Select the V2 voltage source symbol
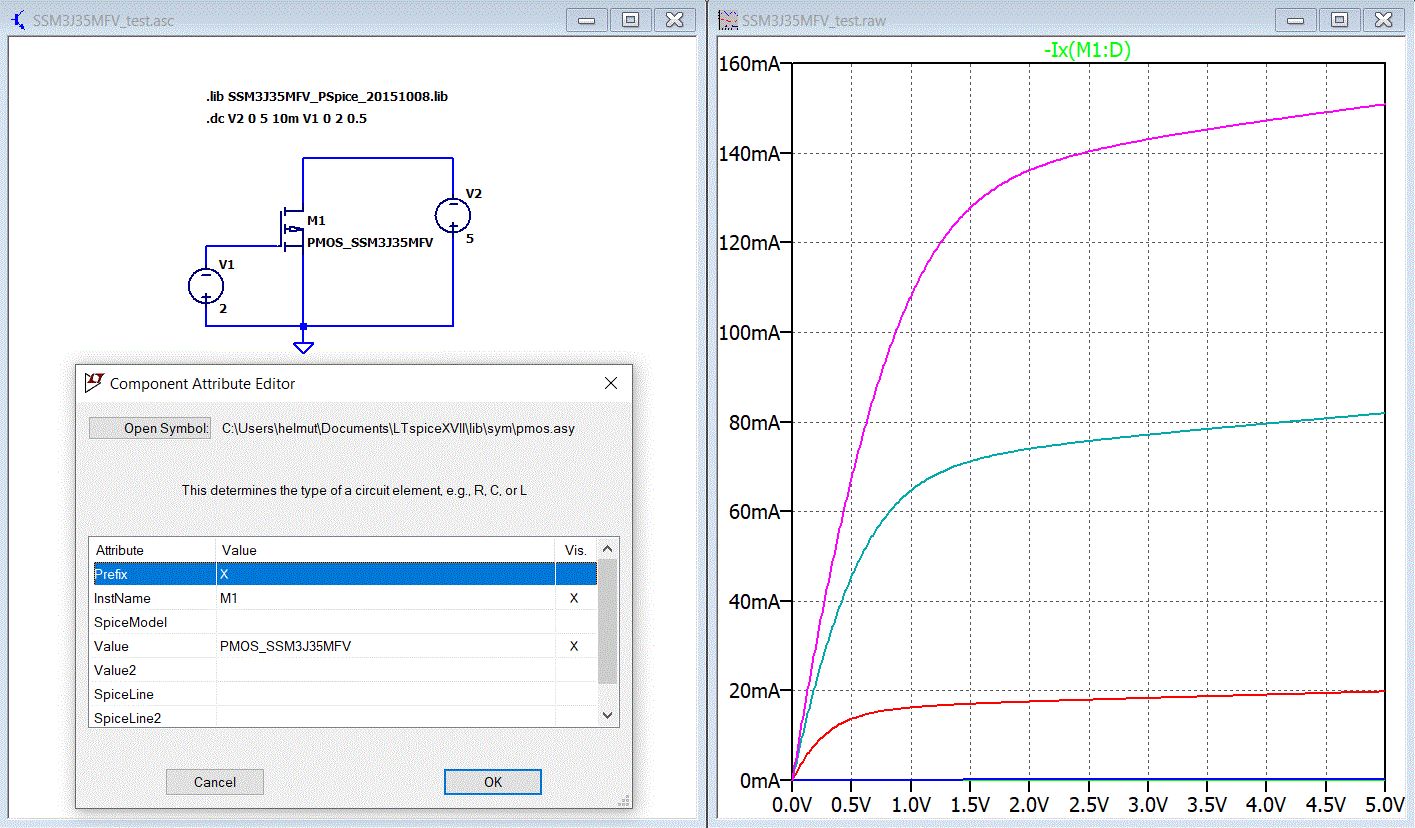This screenshot has height=828, width=1415. point(453,215)
